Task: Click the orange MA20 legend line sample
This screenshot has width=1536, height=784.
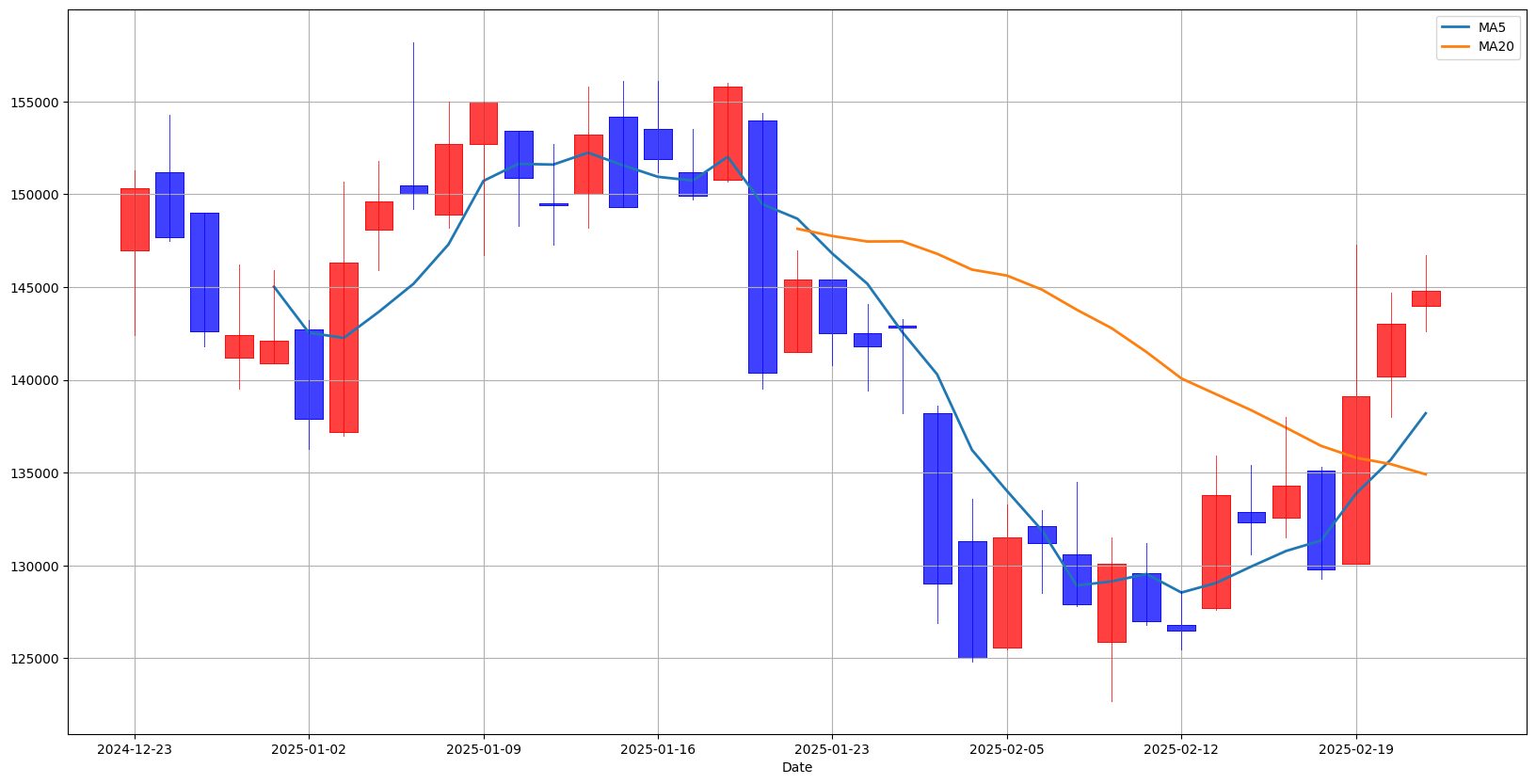Action: click(x=1457, y=46)
